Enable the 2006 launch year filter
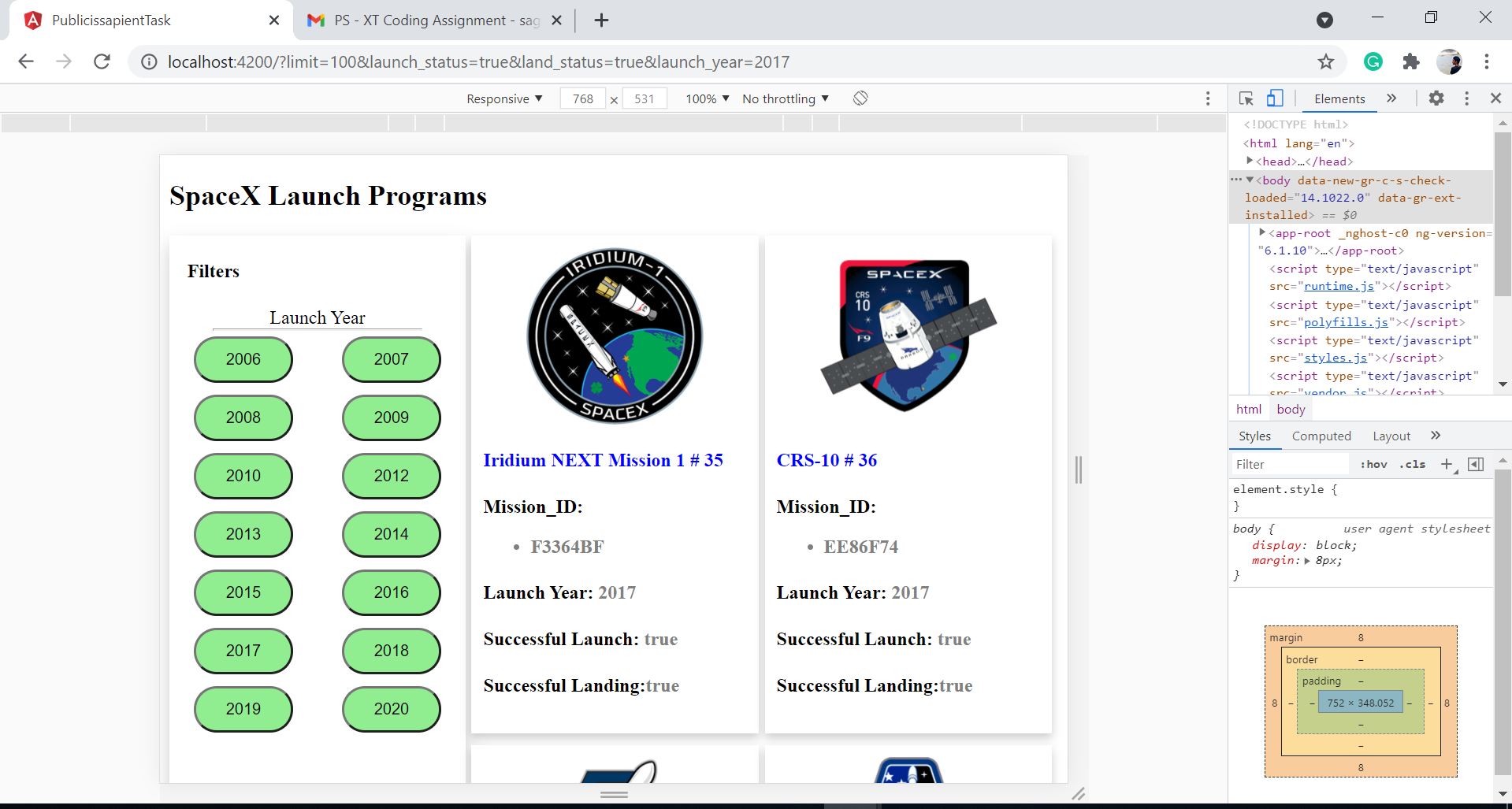The height and width of the screenshot is (809, 1512). (243, 359)
